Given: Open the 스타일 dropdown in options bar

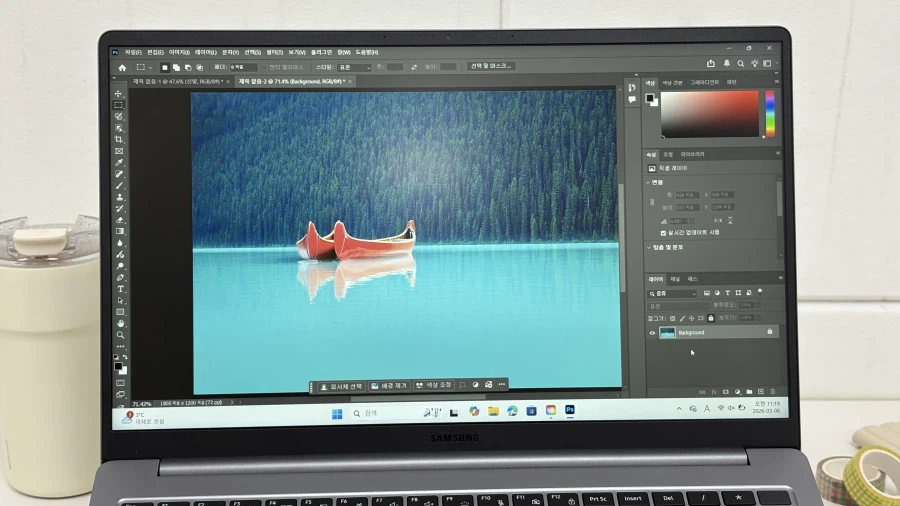Looking at the screenshot, I should point(356,67).
